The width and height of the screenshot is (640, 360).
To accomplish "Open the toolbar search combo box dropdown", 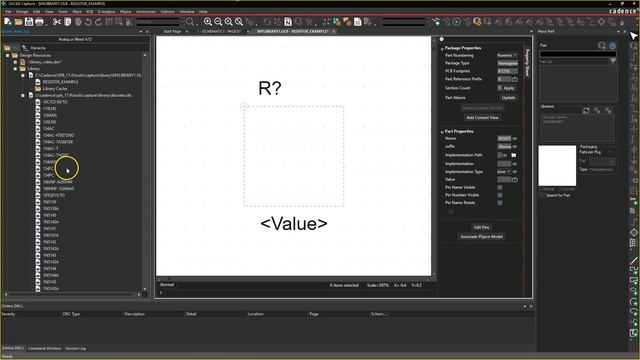I will click(182, 22).
